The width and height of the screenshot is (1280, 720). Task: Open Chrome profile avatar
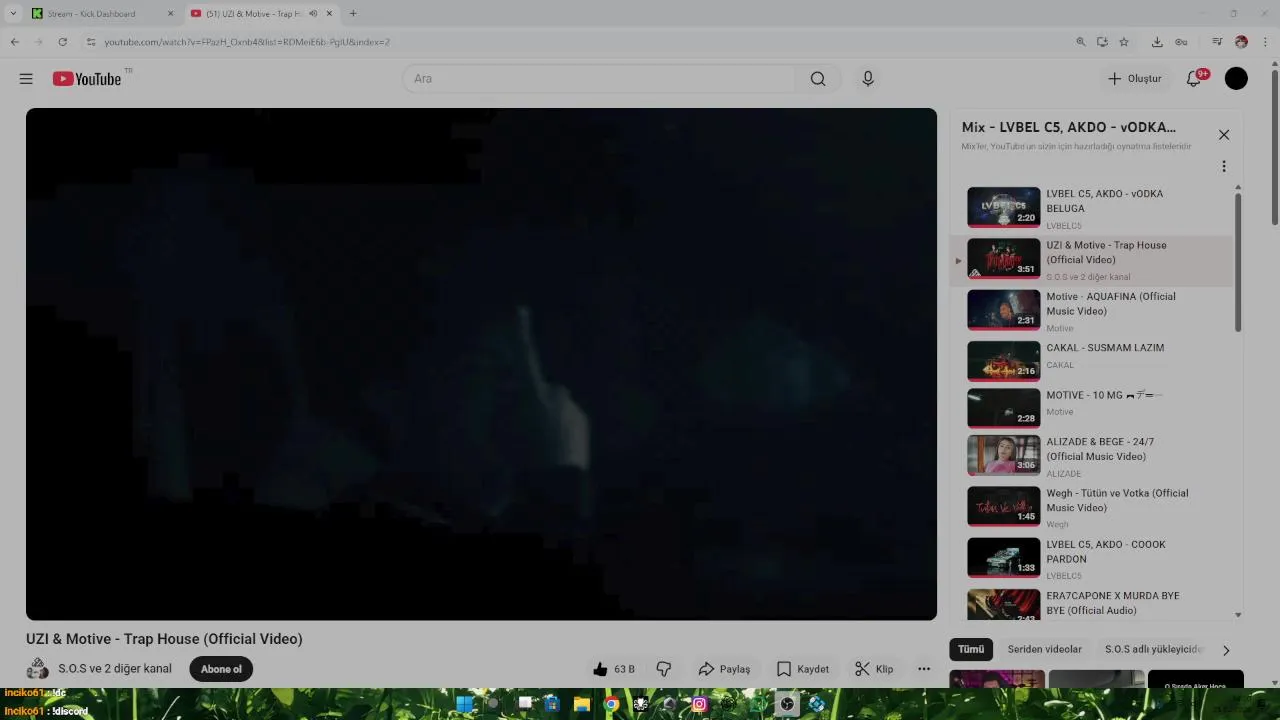click(1241, 42)
